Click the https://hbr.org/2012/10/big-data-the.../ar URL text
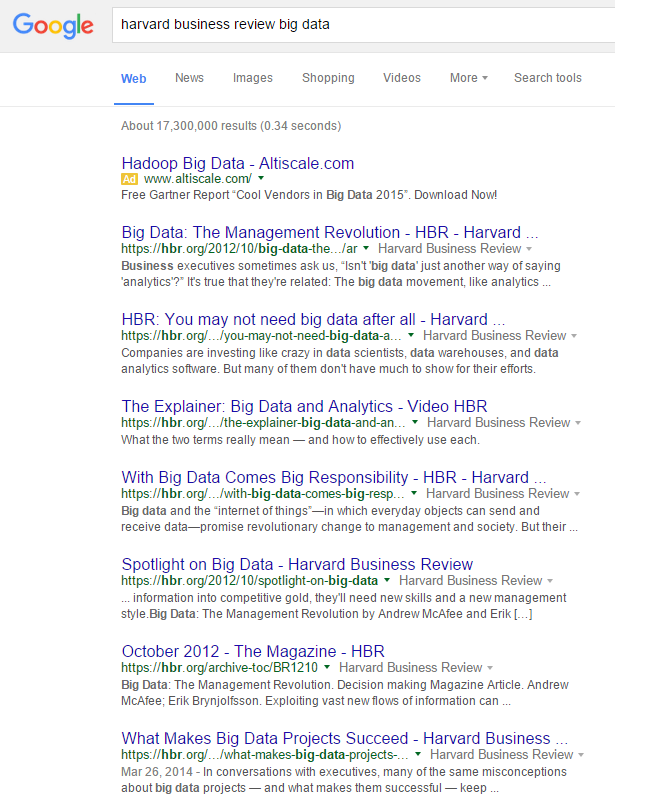Image resolution: width=647 pixels, height=806 pixels. [x=239, y=249]
